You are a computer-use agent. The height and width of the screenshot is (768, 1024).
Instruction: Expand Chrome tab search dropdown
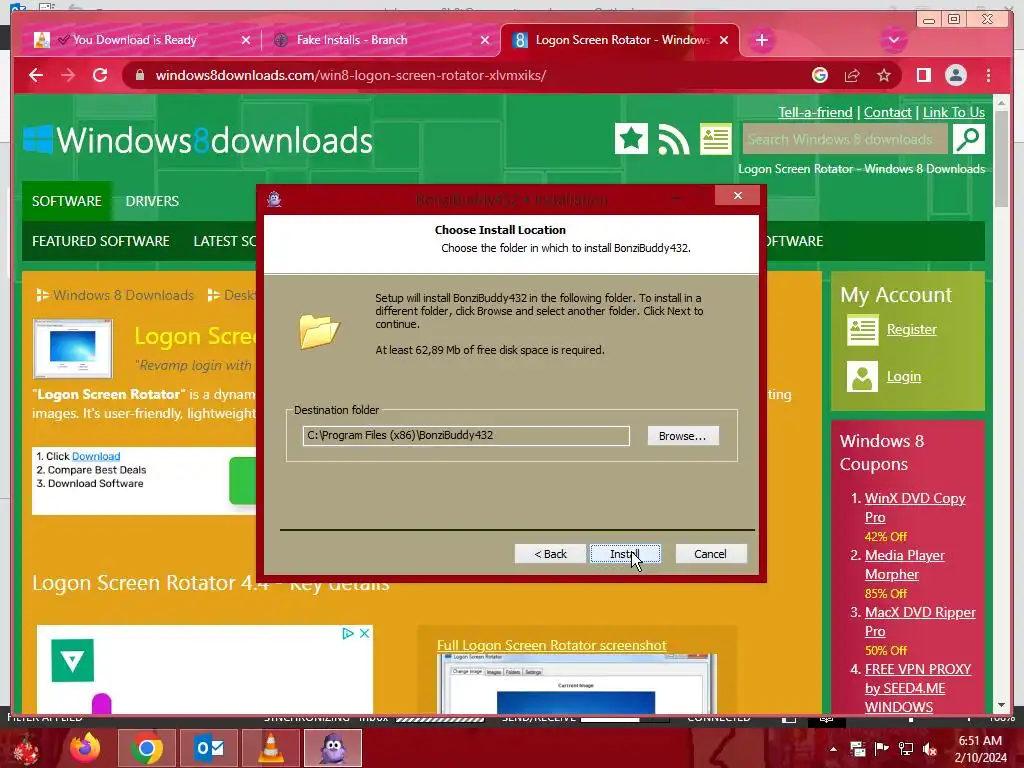point(893,40)
